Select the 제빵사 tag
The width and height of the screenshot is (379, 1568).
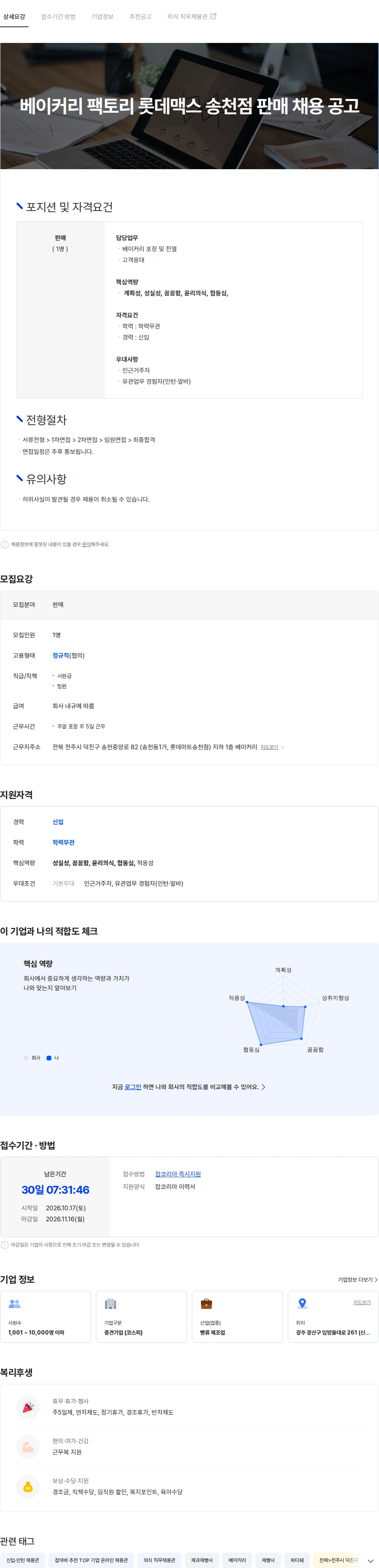tap(268, 1560)
